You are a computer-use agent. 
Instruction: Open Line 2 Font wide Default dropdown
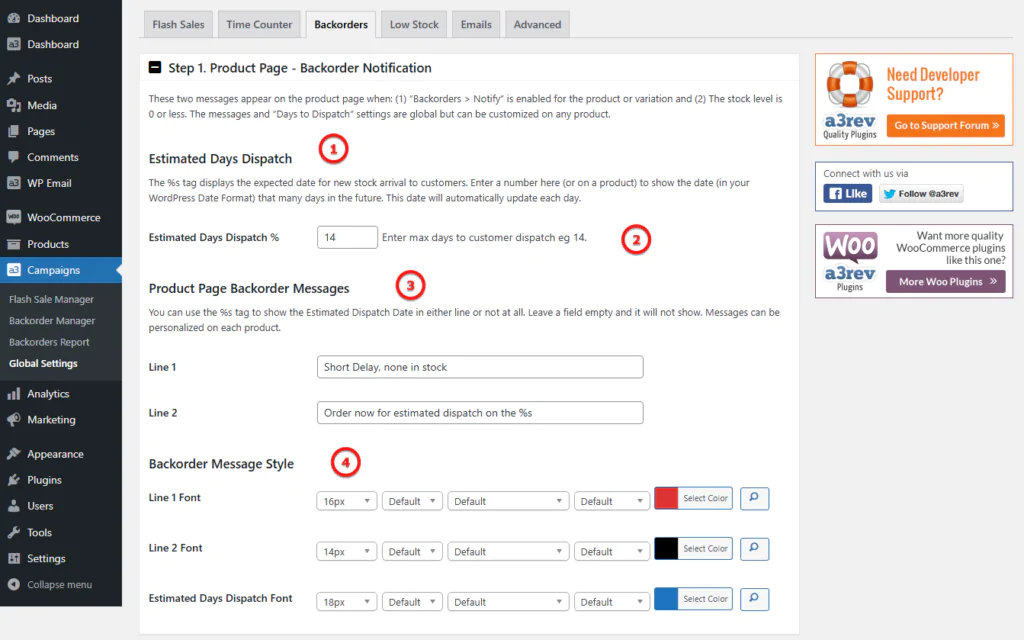[507, 551]
